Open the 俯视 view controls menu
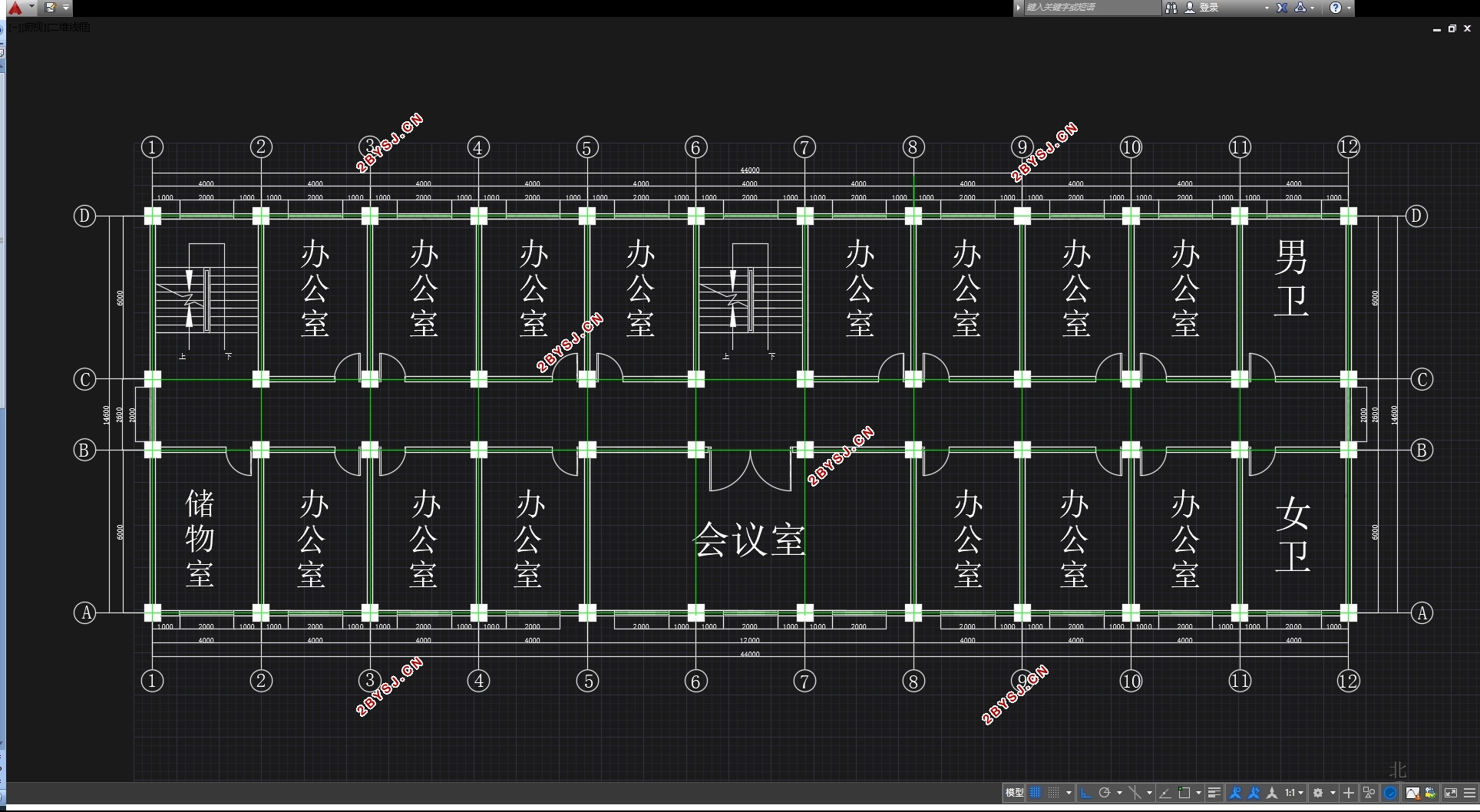This screenshot has height=812, width=1480. coord(35,27)
